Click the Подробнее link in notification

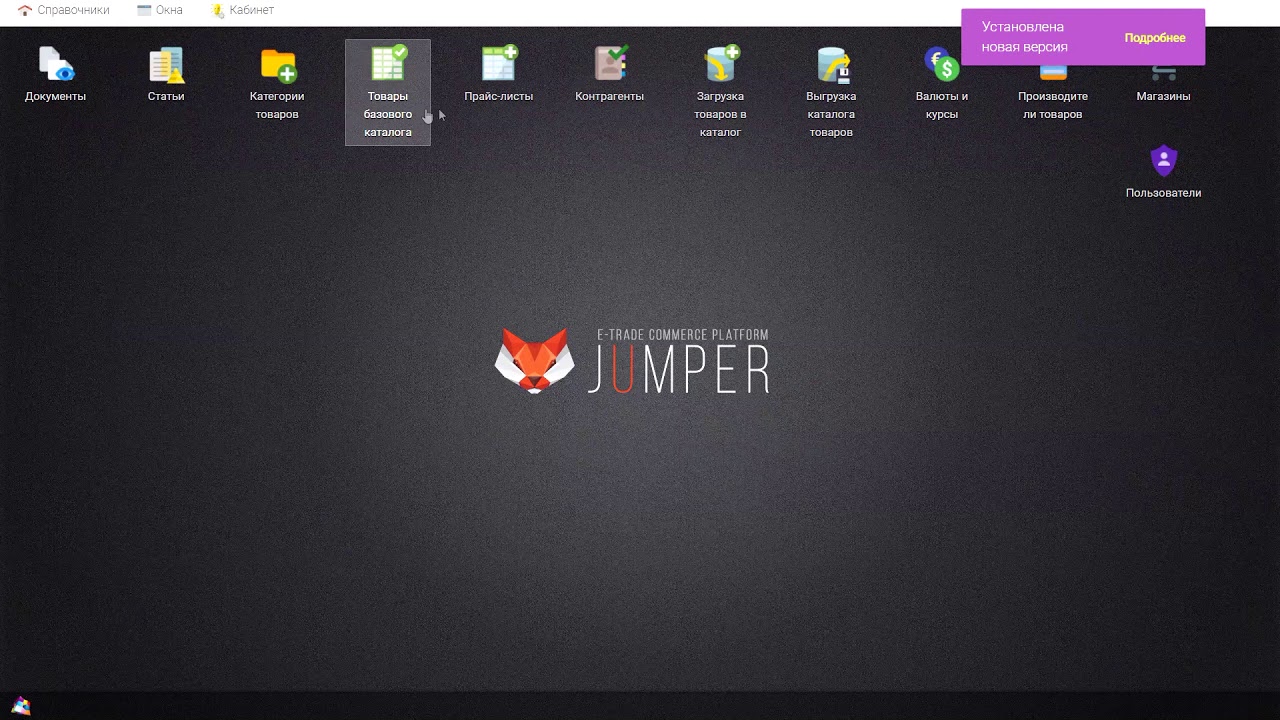tap(1155, 38)
